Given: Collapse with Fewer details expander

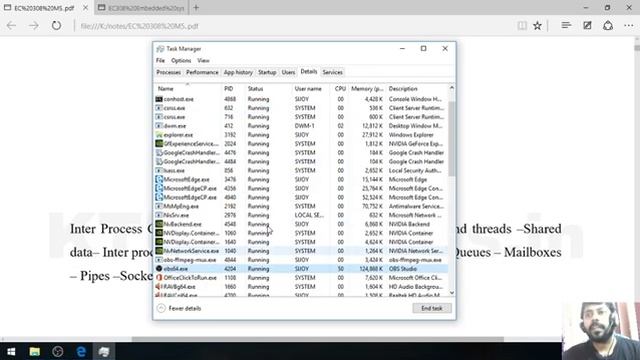Looking at the screenshot, I should click(179, 308).
